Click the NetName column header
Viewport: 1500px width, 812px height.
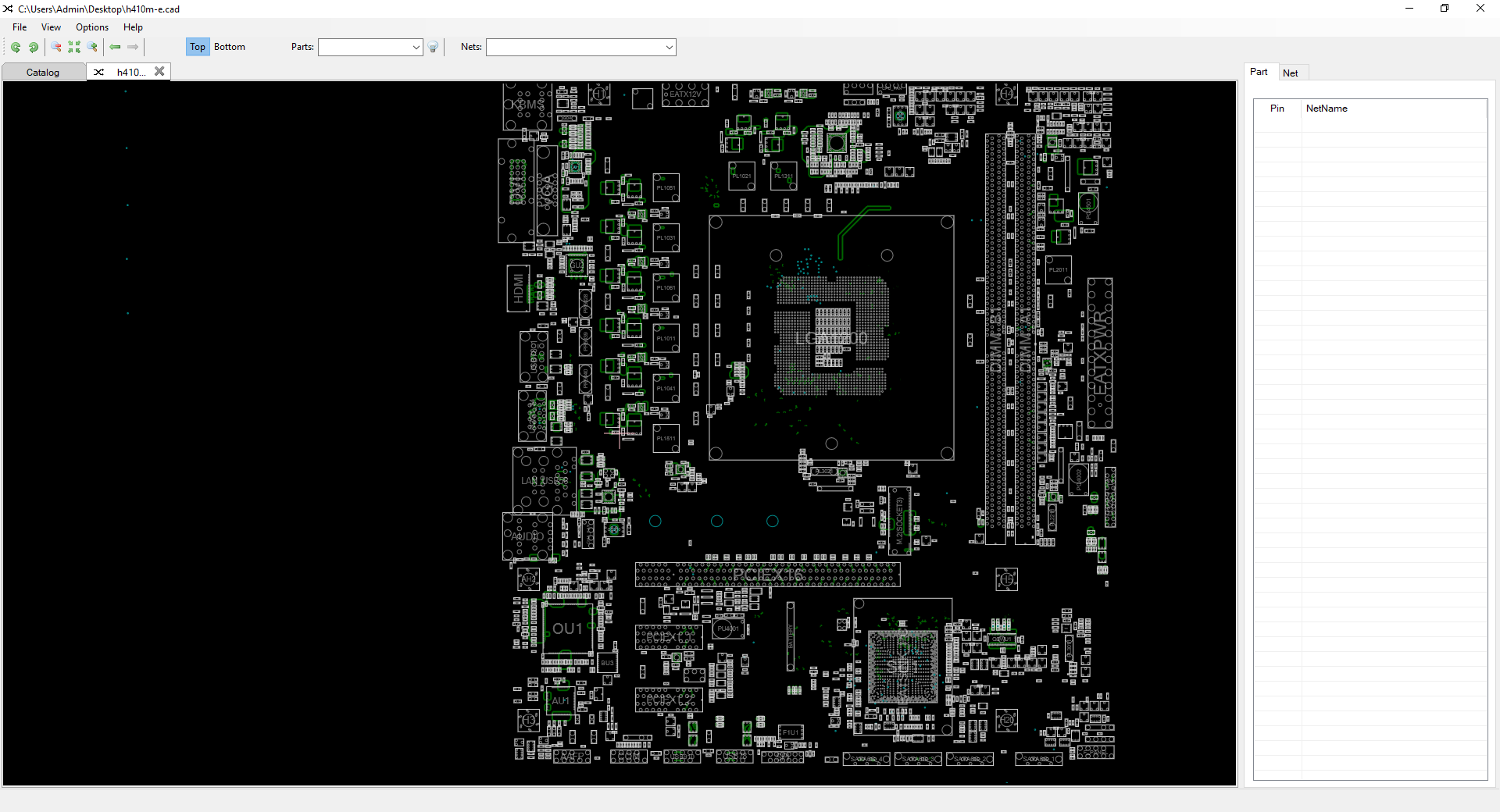tap(1327, 109)
